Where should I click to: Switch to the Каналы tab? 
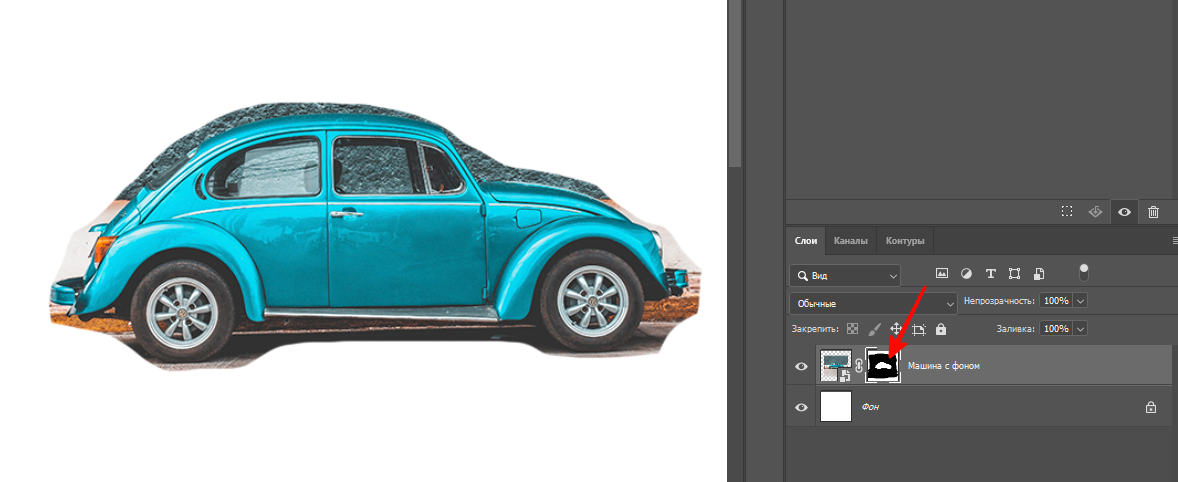coord(850,241)
